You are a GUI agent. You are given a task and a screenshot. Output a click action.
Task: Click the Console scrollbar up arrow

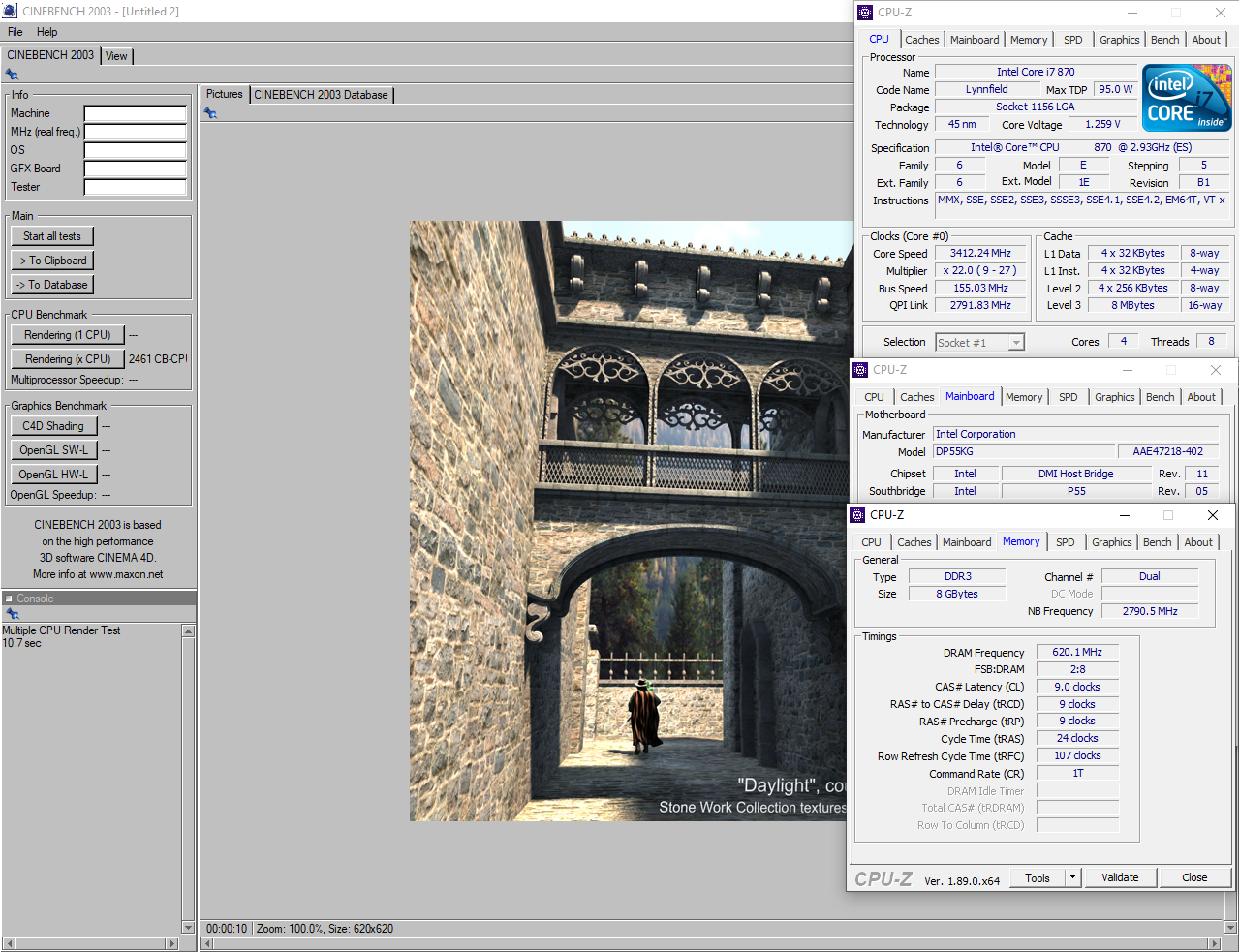(188, 631)
